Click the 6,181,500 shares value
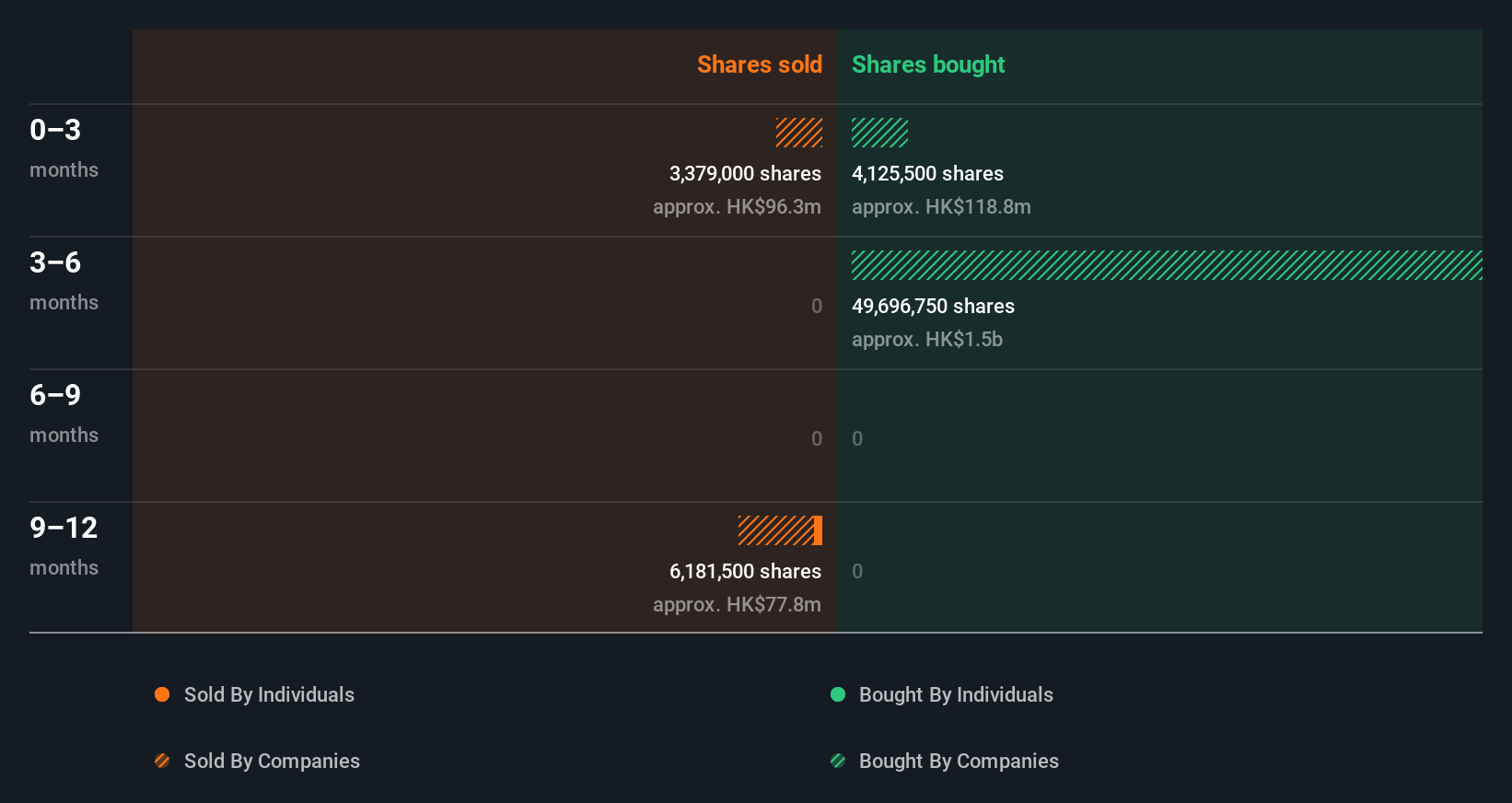1512x803 pixels. [745, 572]
